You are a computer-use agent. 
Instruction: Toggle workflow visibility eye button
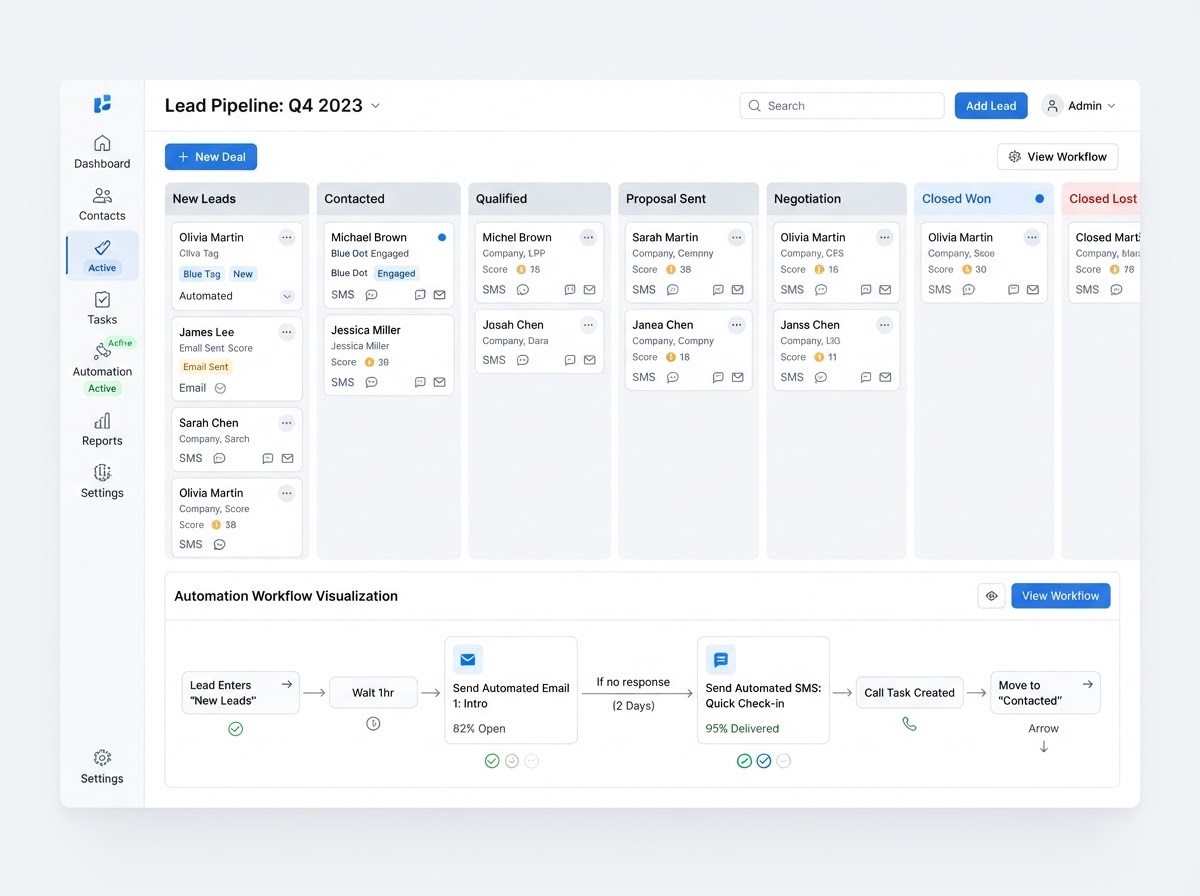point(991,596)
